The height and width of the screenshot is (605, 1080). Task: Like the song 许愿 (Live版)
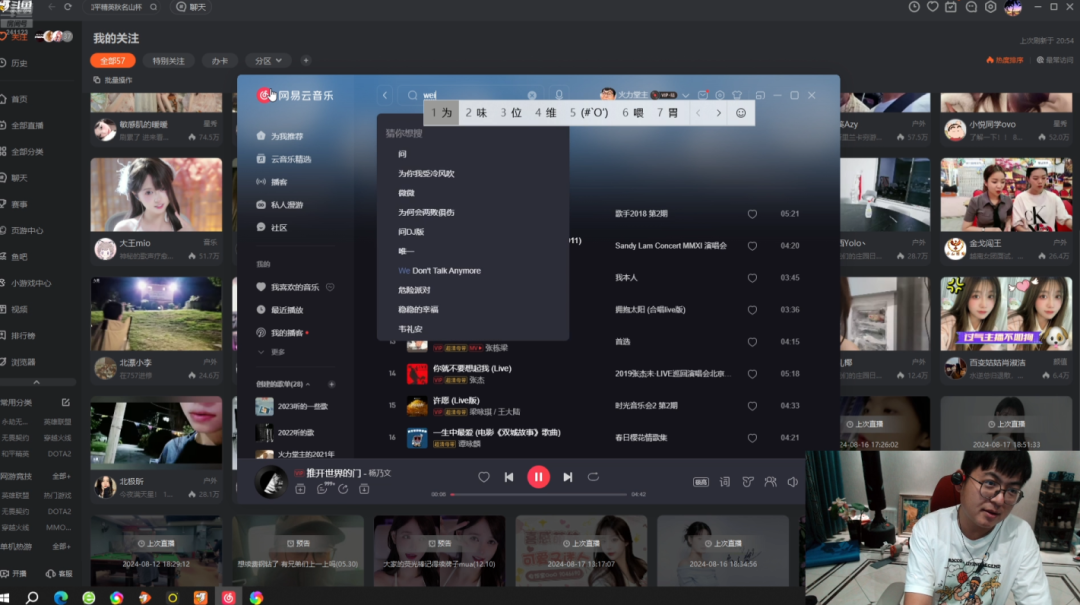pyautogui.click(x=752, y=406)
